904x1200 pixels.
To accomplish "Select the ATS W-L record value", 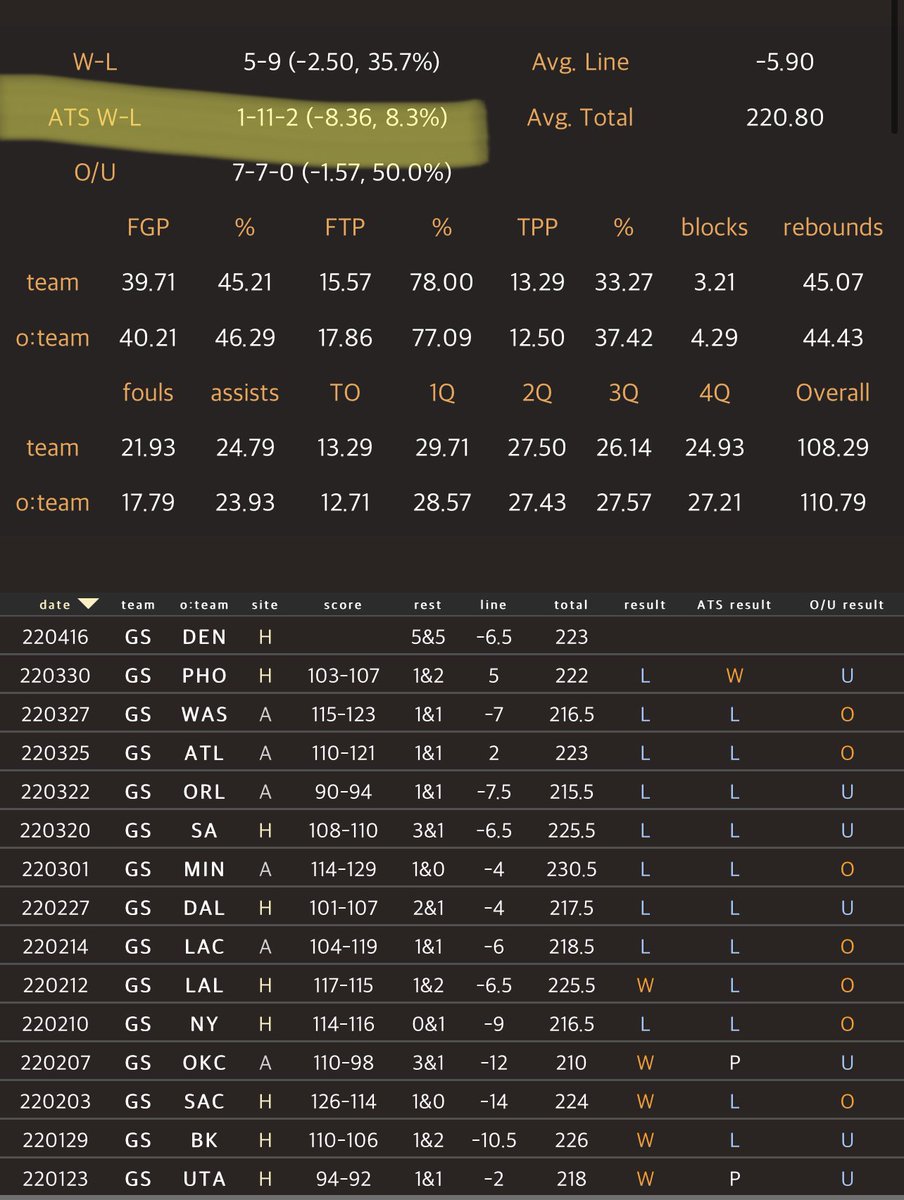I will (341, 117).
